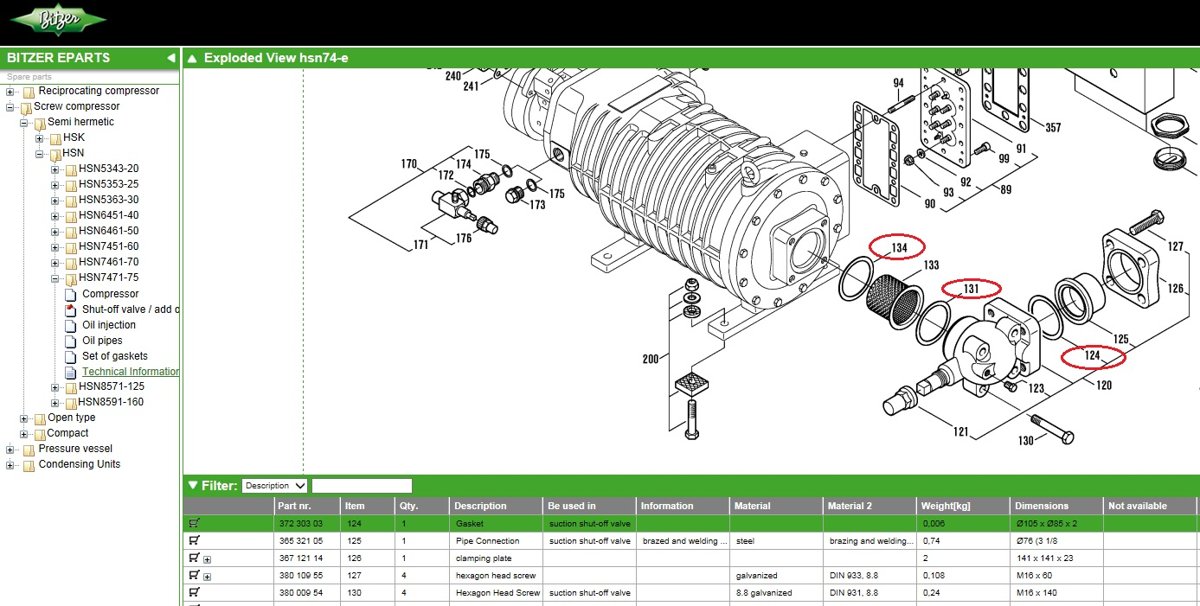The image size is (1200, 606).
Task: Click the Shut-off valve document icon
Action: tap(71, 310)
